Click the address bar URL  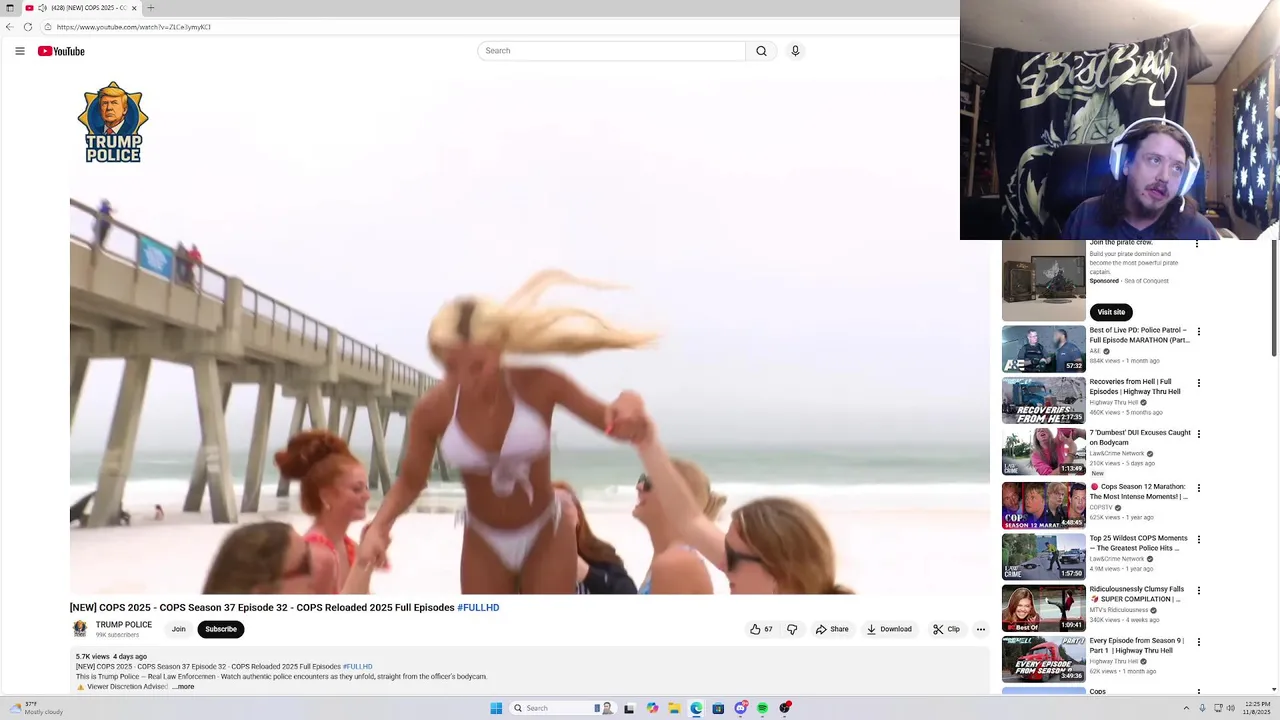[133, 27]
